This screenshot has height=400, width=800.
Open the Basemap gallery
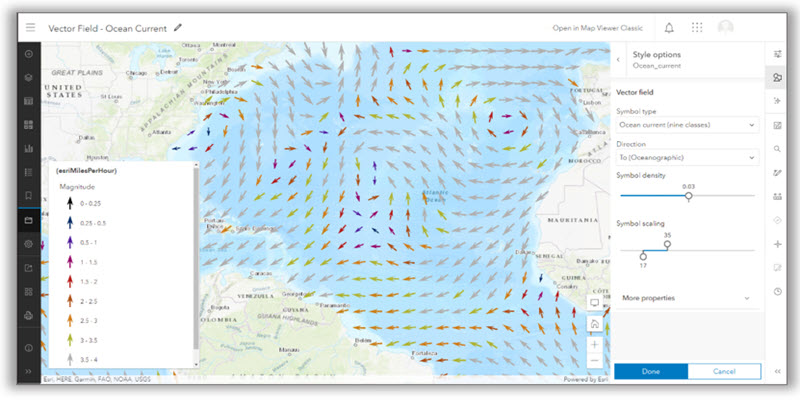(29, 125)
